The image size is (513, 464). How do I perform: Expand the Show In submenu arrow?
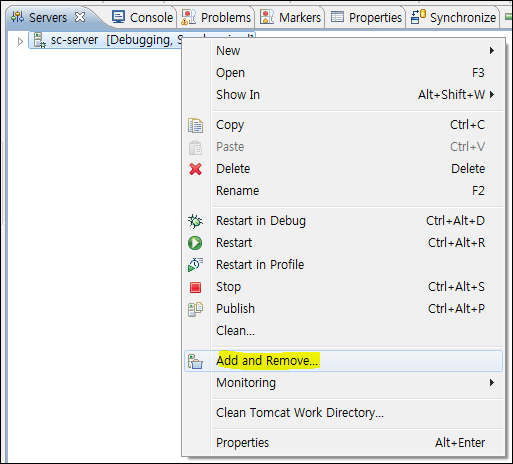pyautogui.click(x=492, y=95)
